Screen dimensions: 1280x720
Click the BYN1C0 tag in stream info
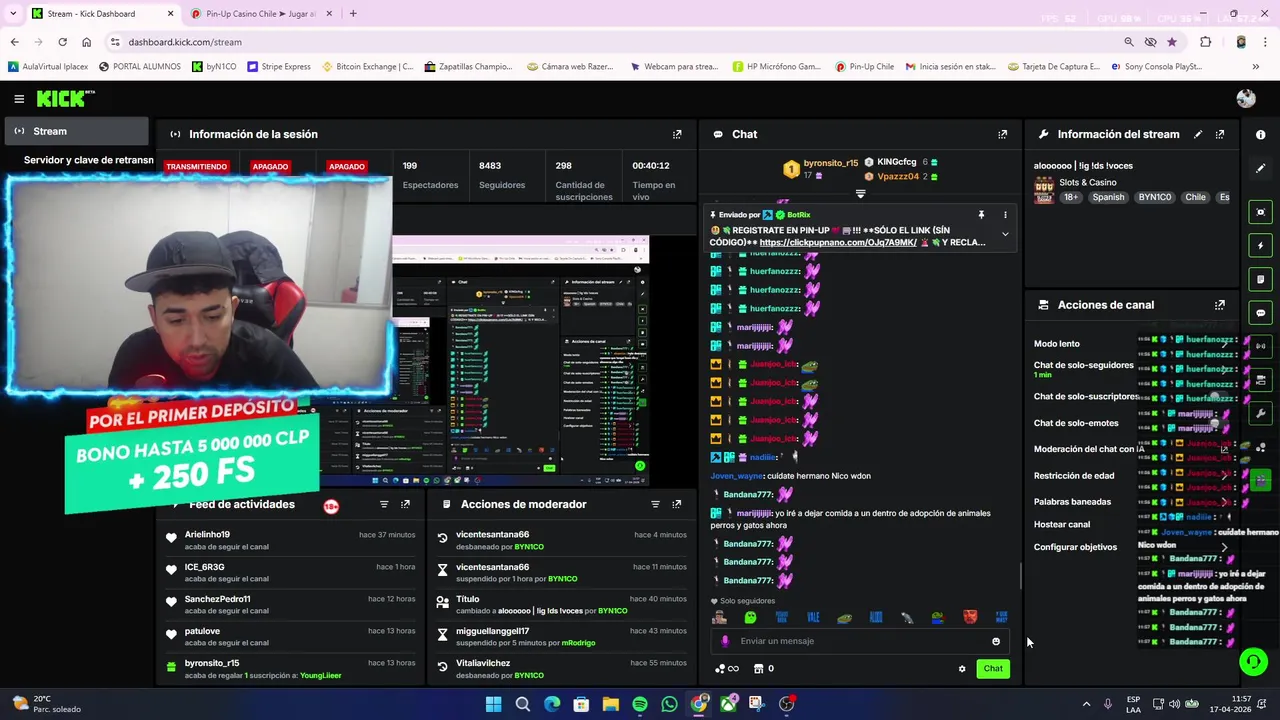pyautogui.click(x=1154, y=197)
